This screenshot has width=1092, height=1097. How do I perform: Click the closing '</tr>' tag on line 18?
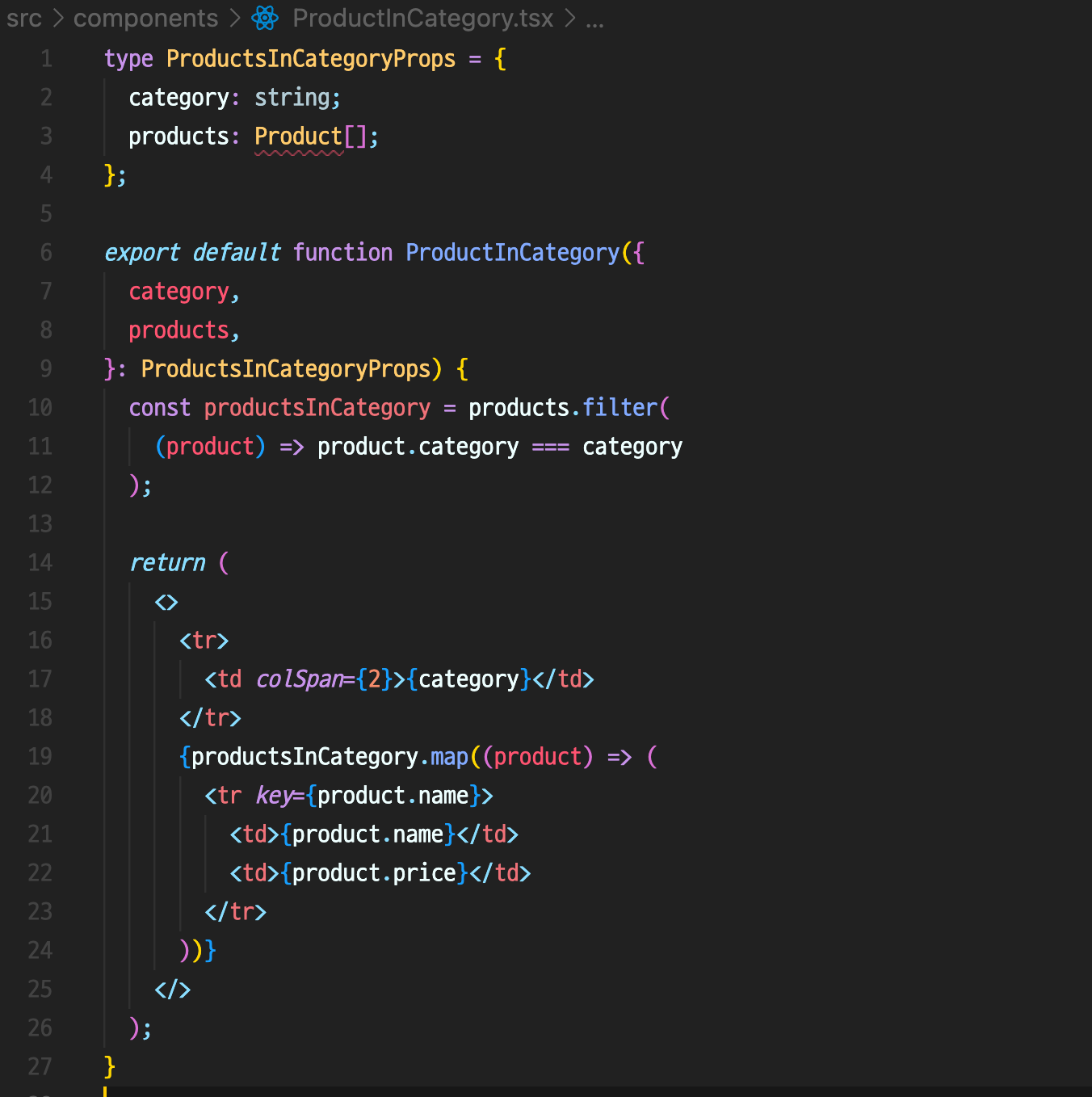click(x=211, y=718)
